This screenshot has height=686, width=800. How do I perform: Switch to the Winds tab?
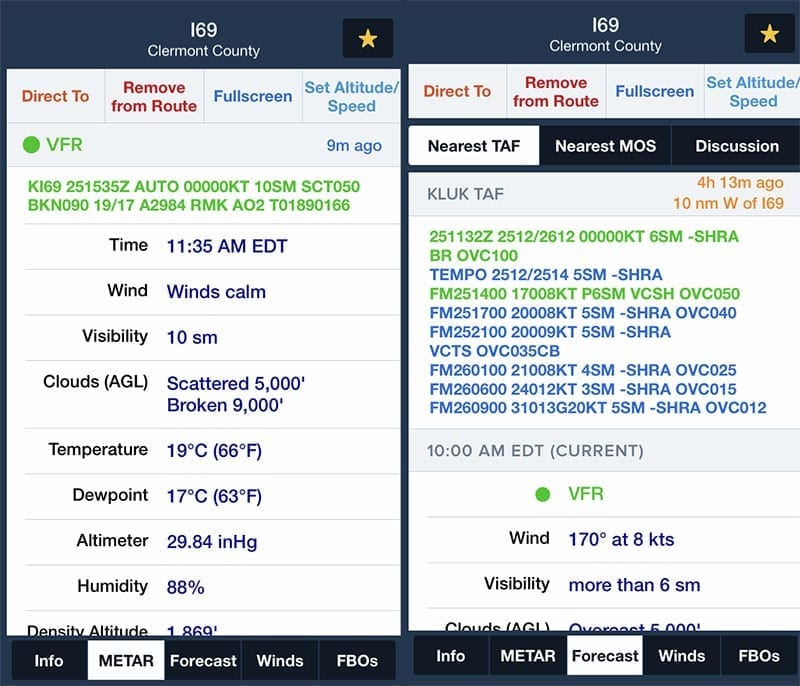pos(280,661)
